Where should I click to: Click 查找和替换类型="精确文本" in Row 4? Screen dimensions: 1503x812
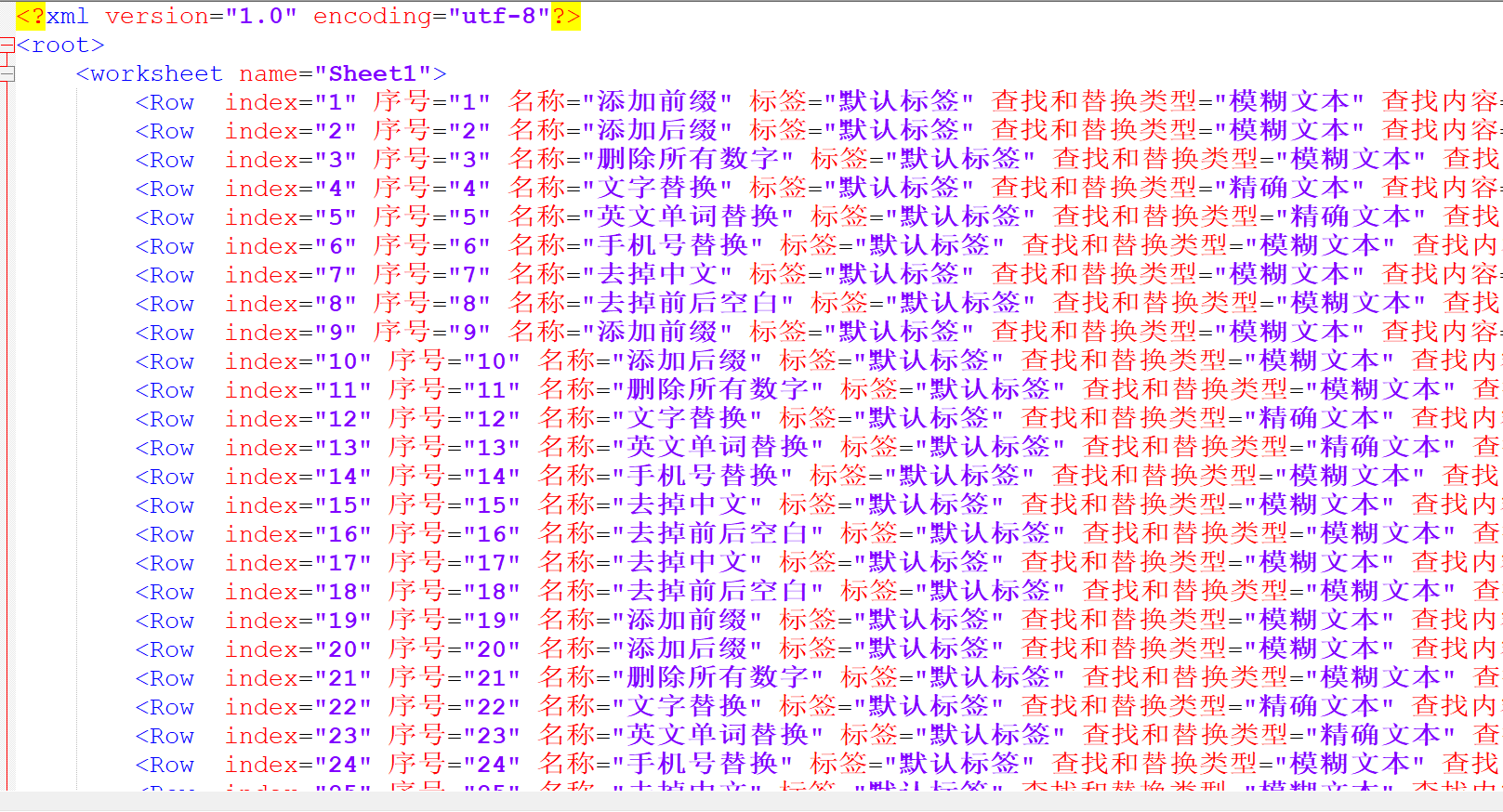point(1178,190)
